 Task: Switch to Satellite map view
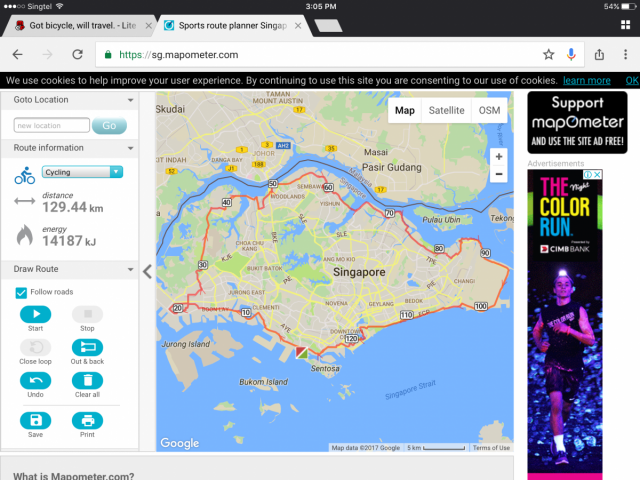click(446, 111)
